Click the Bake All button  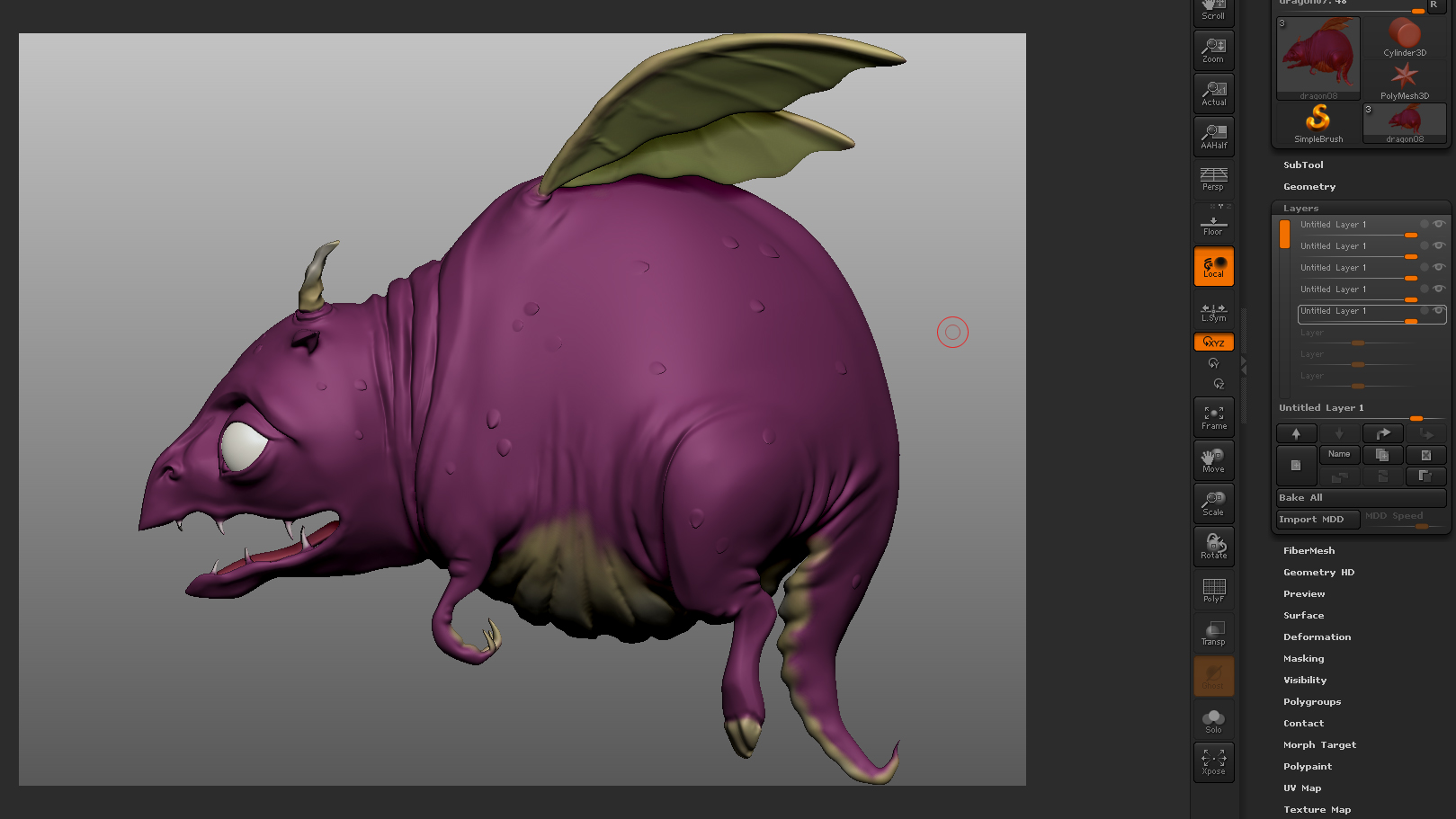point(1362,498)
